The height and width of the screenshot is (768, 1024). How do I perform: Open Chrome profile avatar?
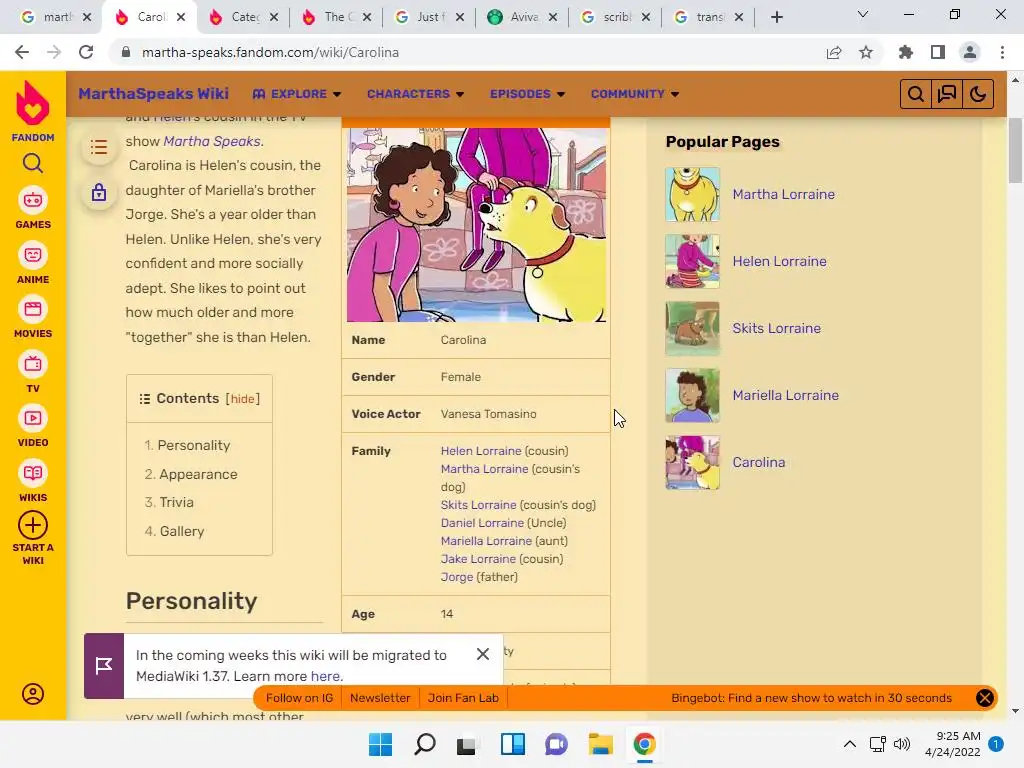point(970,52)
